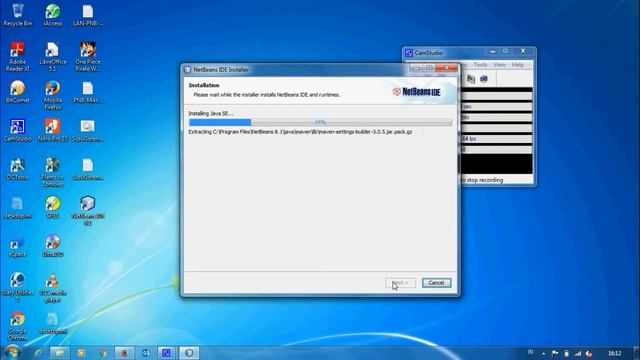
Task: Launch UltraISO desktop shortcut
Action: [53, 246]
